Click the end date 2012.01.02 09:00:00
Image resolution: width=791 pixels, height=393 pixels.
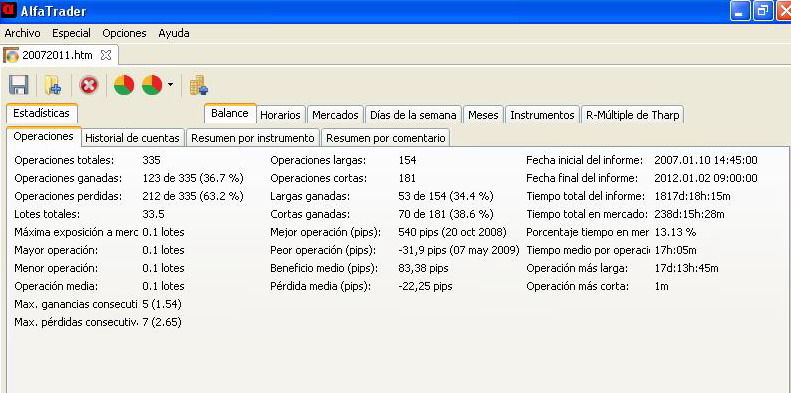pyautogui.click(x=706, y=178)
